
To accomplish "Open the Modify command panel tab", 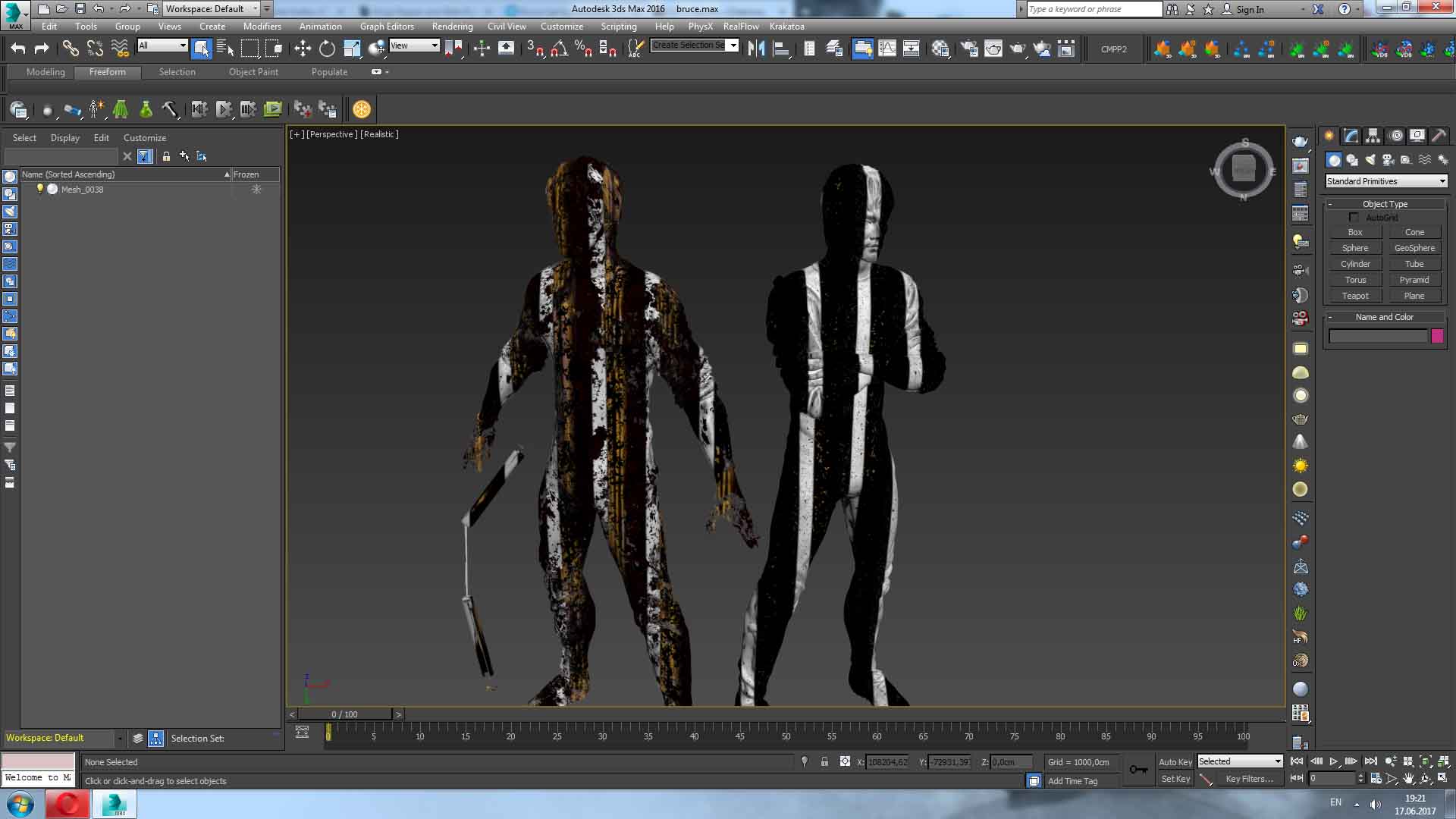I will pyautogui.click(x=1351, y=136).
